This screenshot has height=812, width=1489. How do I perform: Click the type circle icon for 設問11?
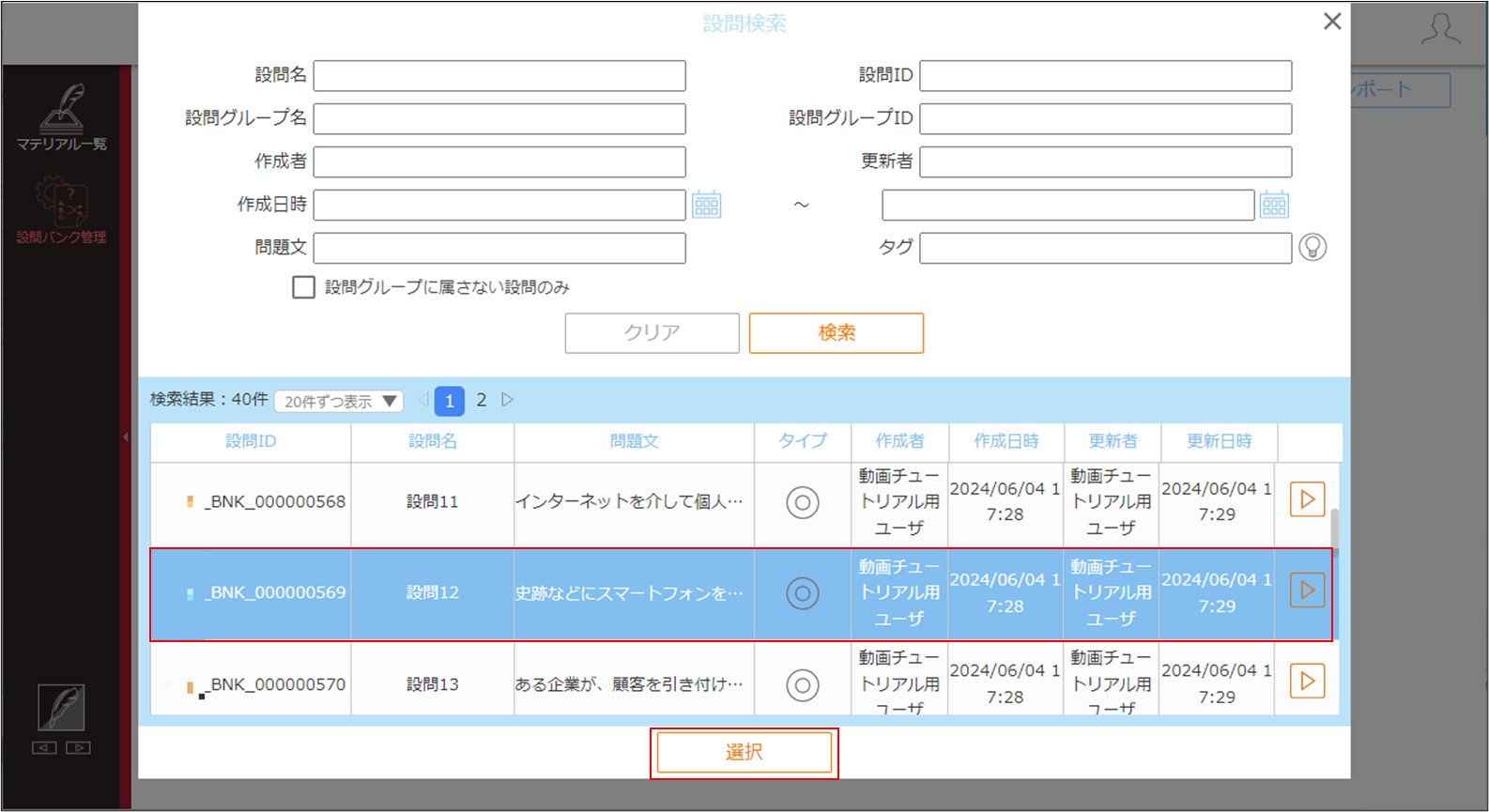803,502
